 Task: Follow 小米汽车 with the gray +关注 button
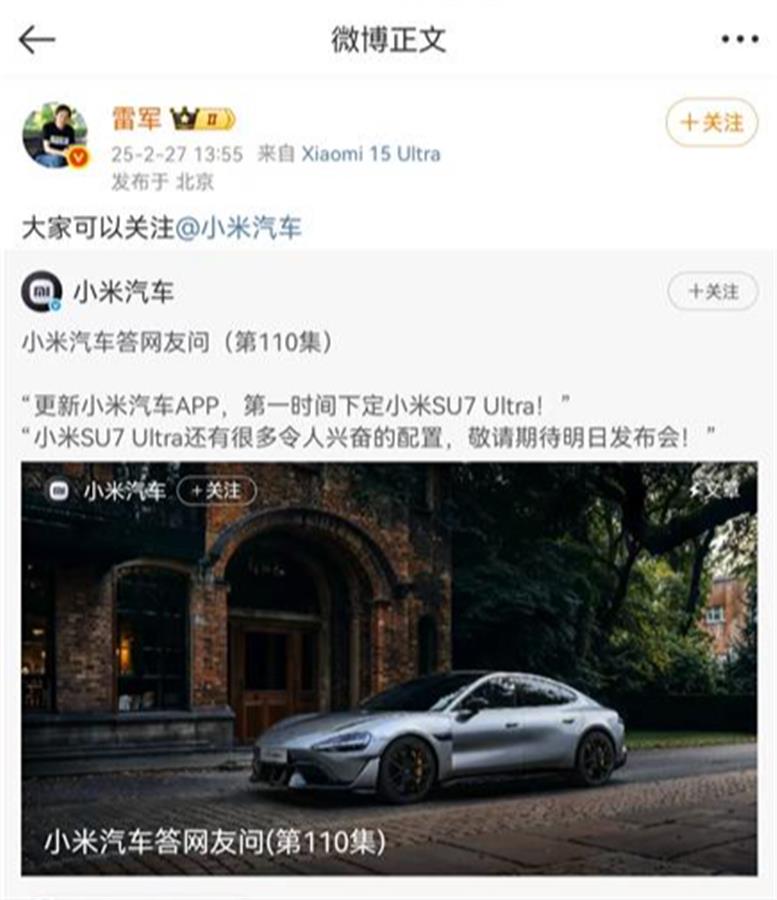pyautogui.click(x=713, y=292)
